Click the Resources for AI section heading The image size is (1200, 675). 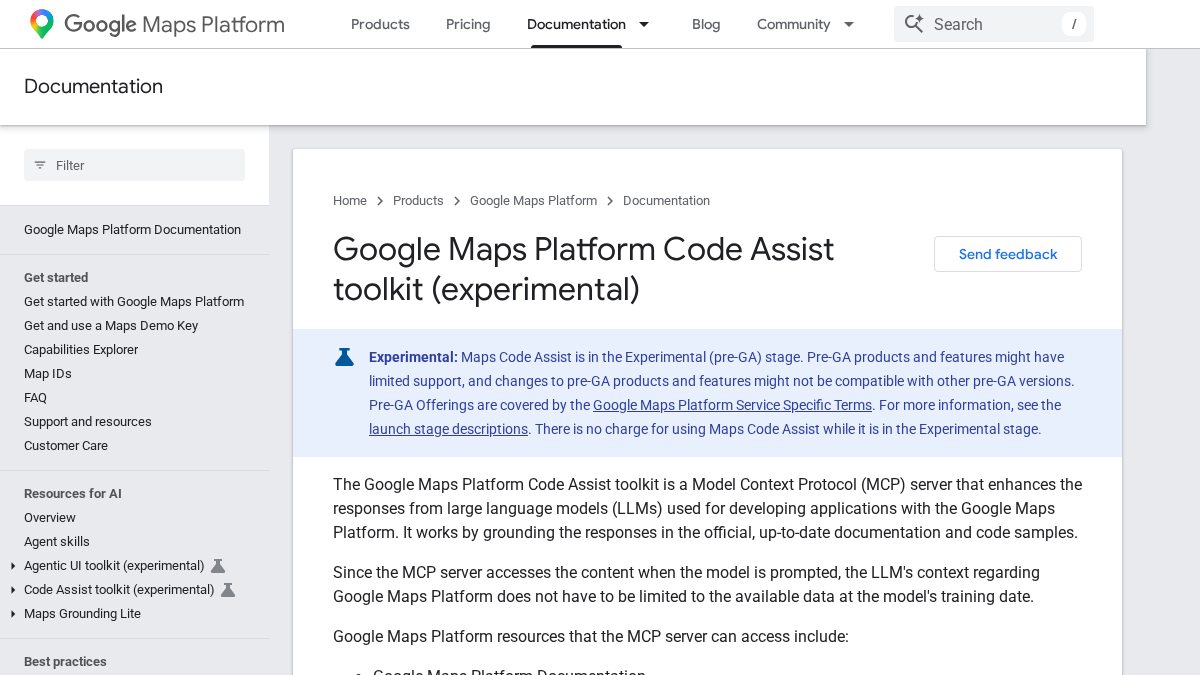pyautogui.click(x=73, y=494)
